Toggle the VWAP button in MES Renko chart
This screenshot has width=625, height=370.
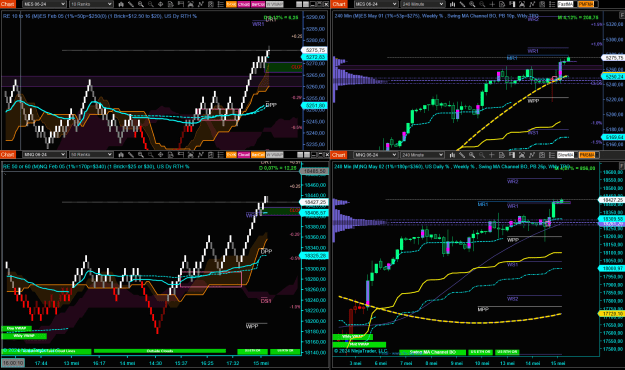[x=275, y=4]
